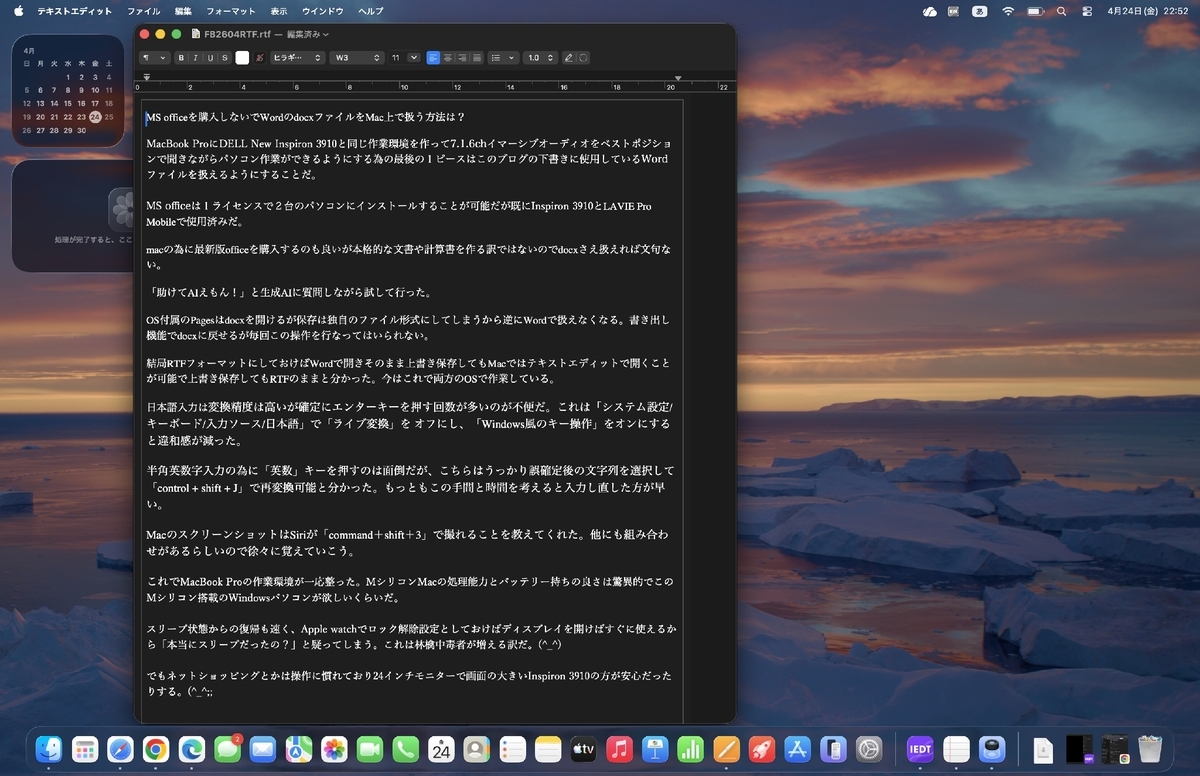Image resolution: width=1200 pixels, height=776 pixels.
Task: Align text left
Action: tap(433, 58)
